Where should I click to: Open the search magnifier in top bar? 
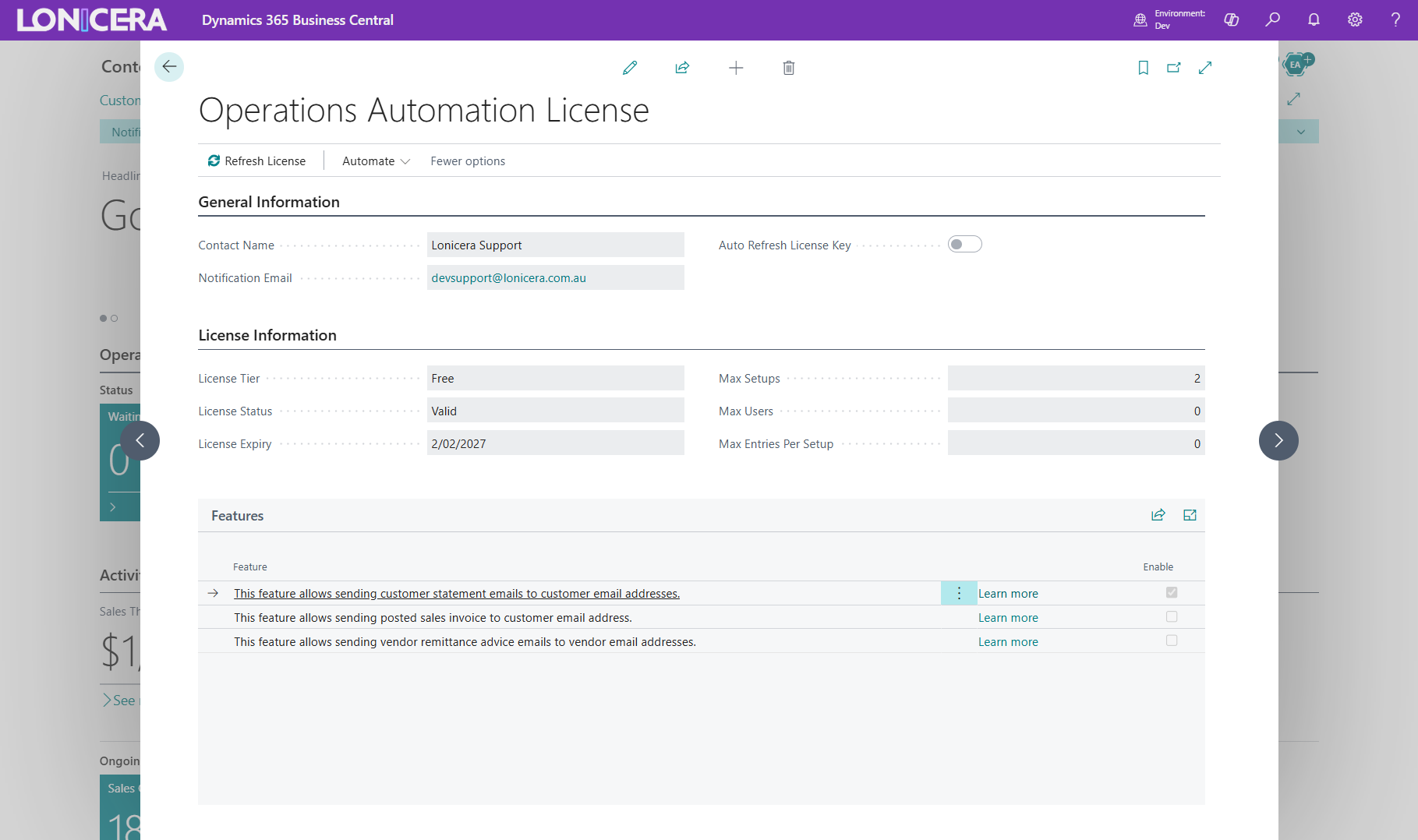point(1273,19)
